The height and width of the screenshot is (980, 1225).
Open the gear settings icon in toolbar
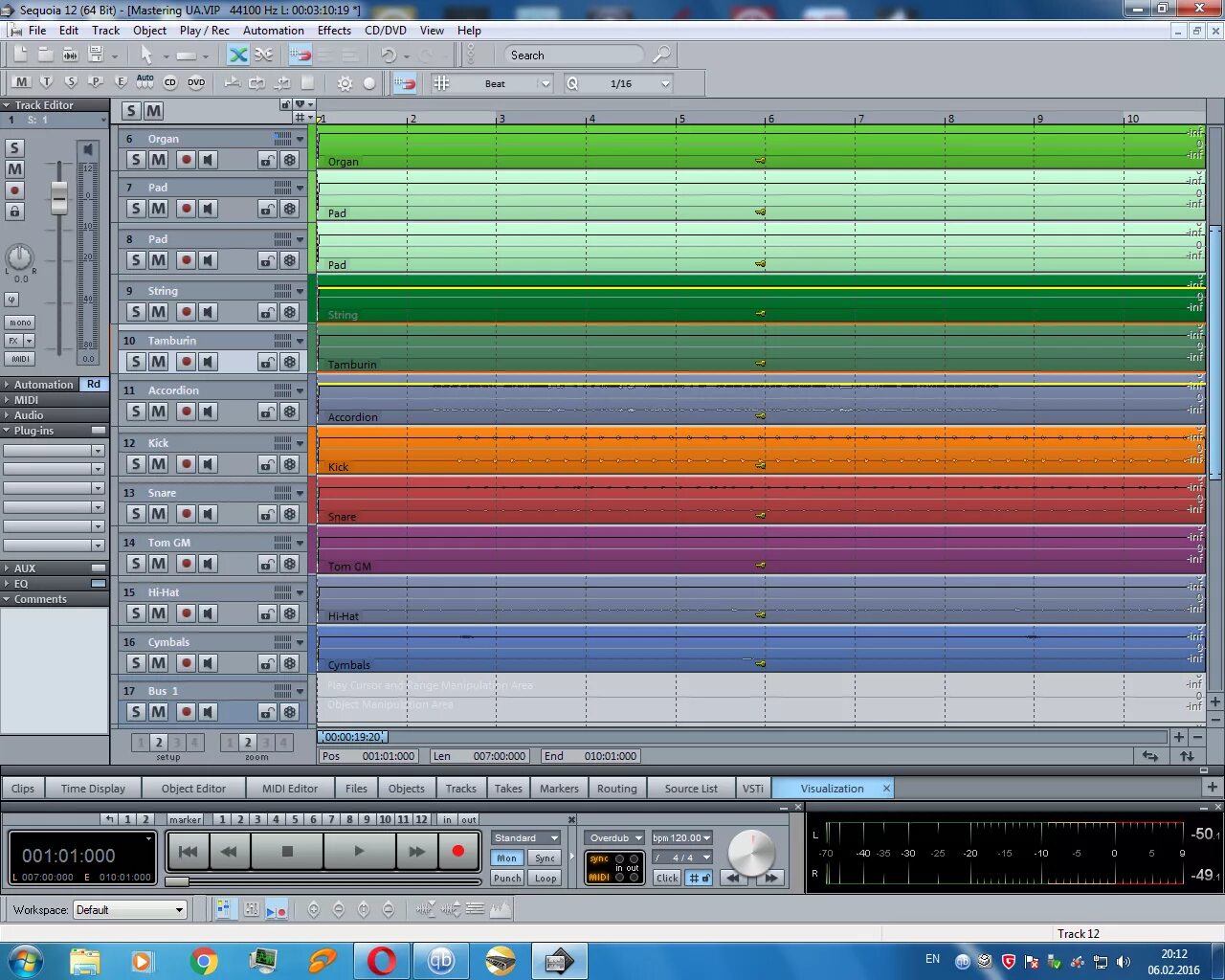345,83
